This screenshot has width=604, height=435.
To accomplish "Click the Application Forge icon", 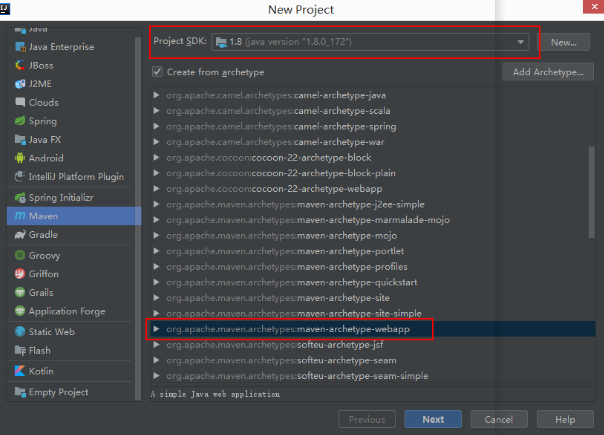I will pos(20,311).
